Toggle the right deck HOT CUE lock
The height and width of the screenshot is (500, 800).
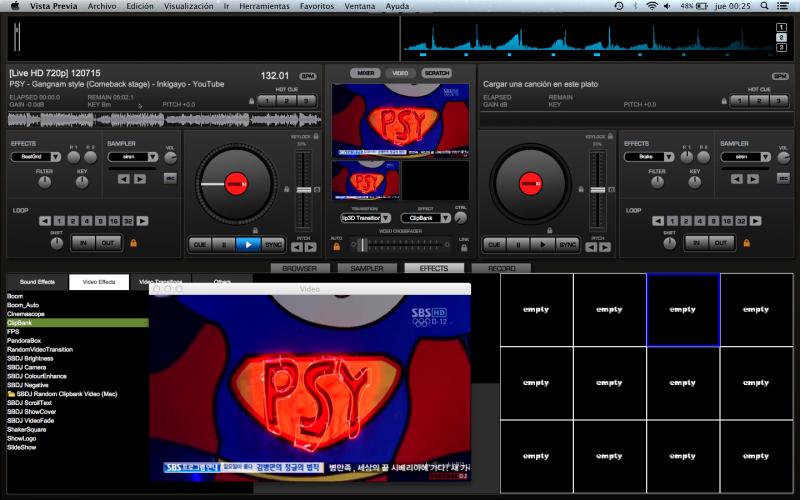724,101
